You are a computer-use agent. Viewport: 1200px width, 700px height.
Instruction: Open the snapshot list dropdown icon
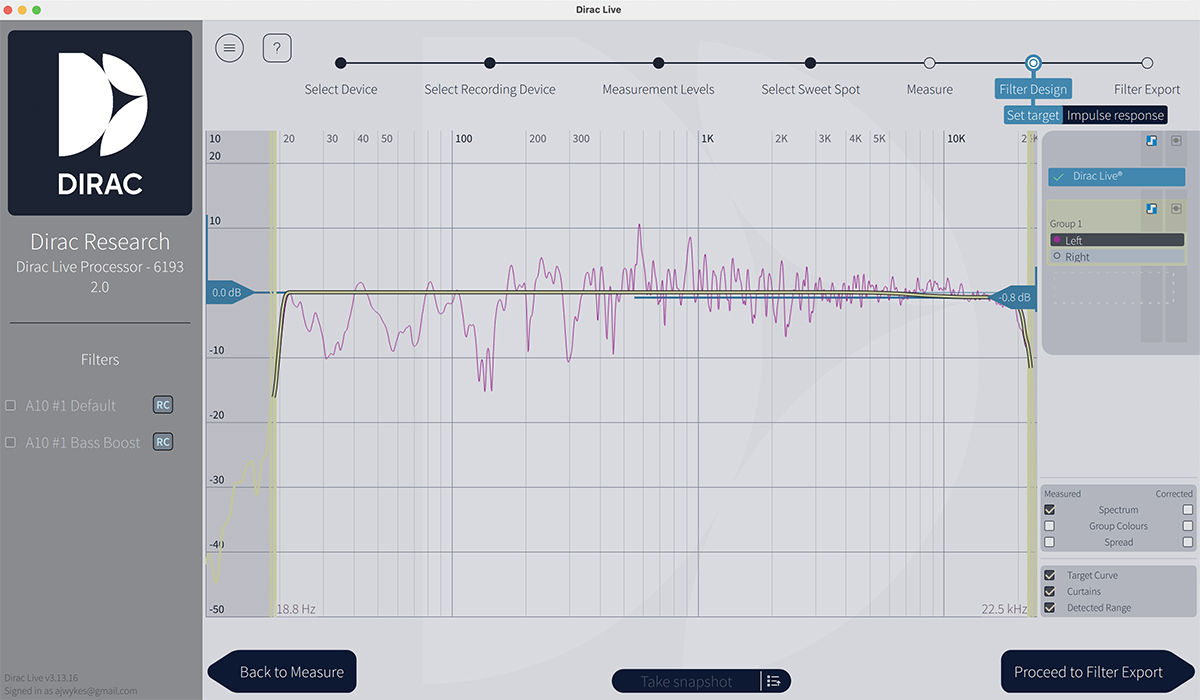(x=774, y=681)
